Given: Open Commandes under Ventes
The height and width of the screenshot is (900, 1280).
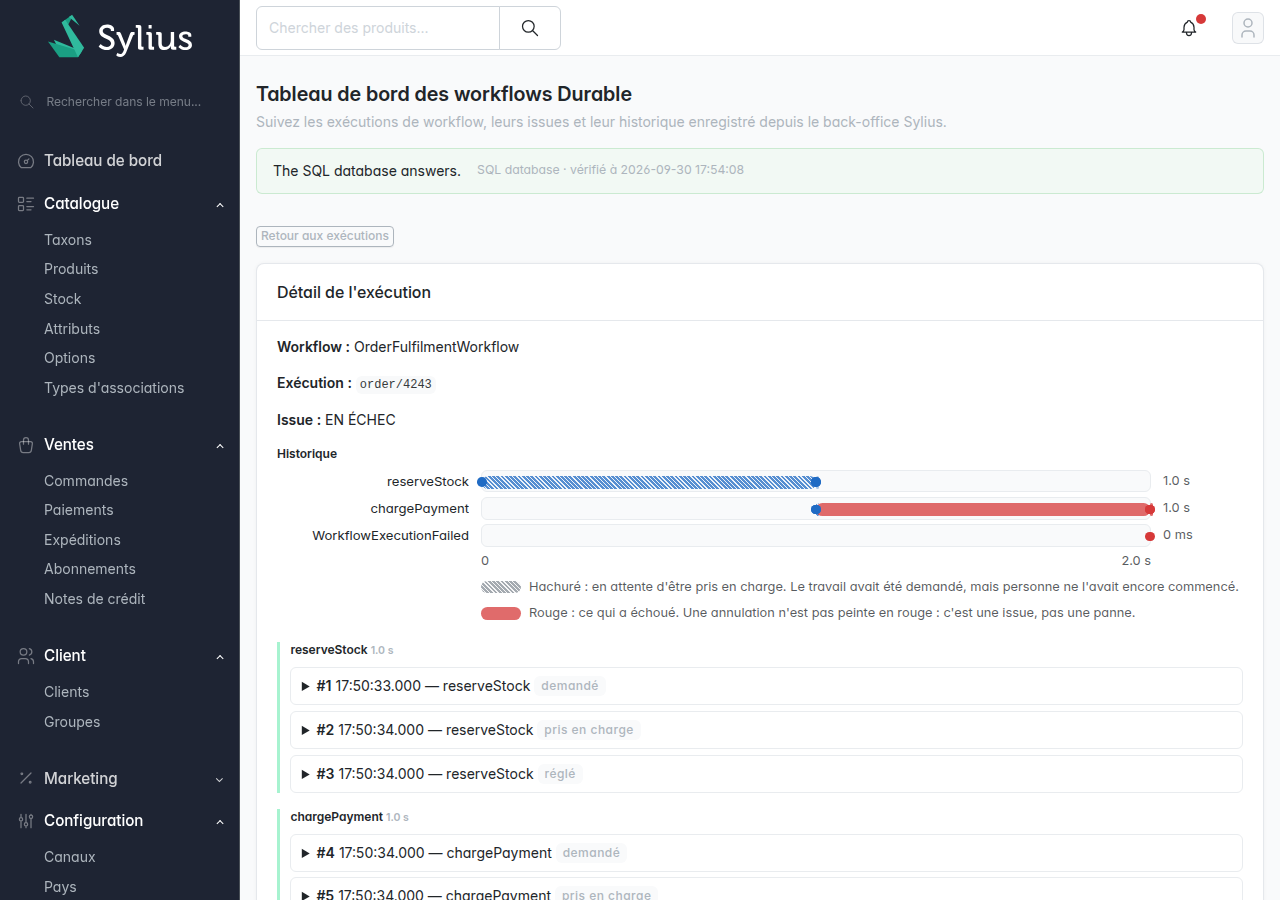Looking at the screenshot, I should pyautogui.click(x=86, y=481).
